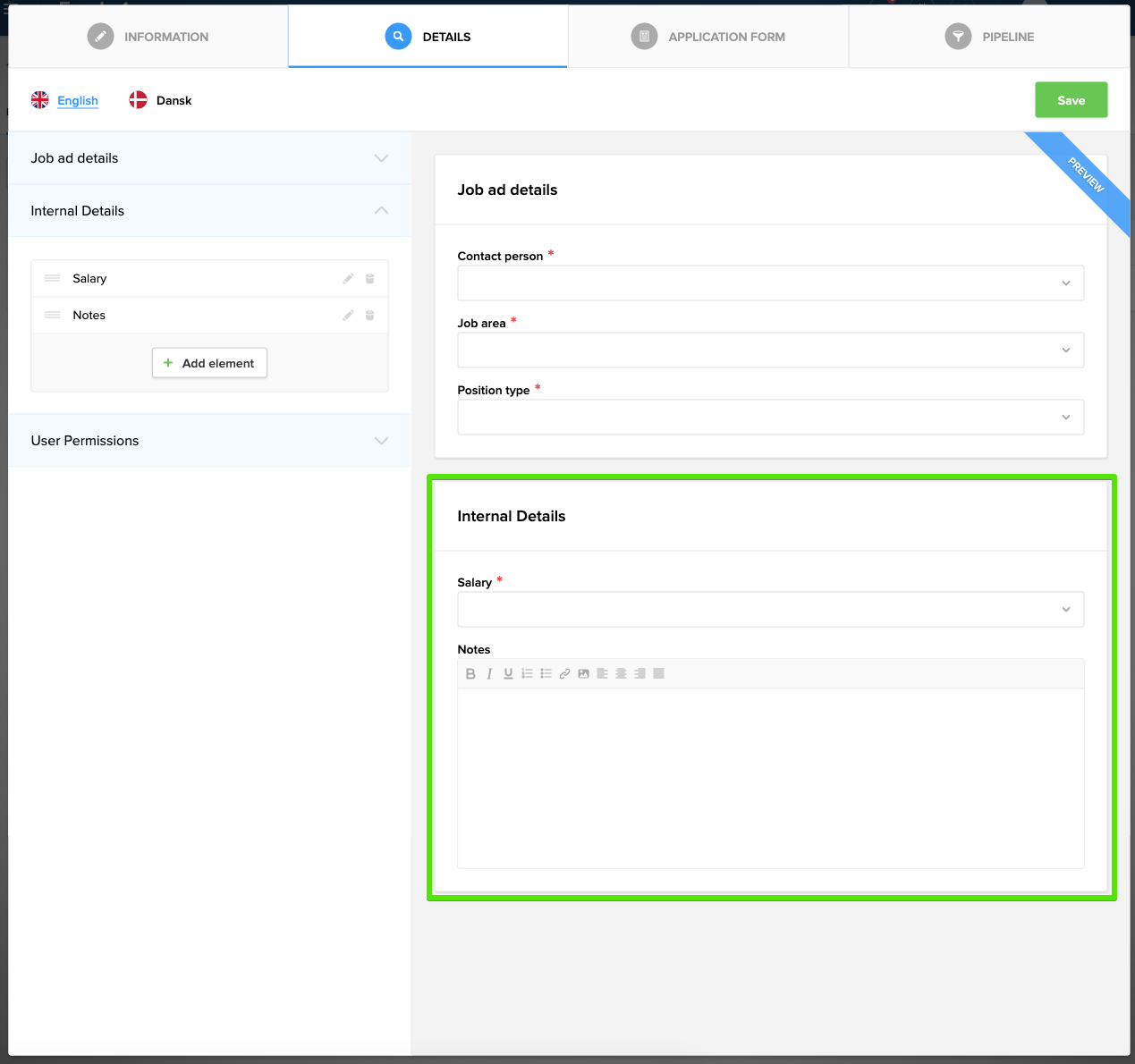
Task: Open the Contact person dropdown
Action: point(770,283)
